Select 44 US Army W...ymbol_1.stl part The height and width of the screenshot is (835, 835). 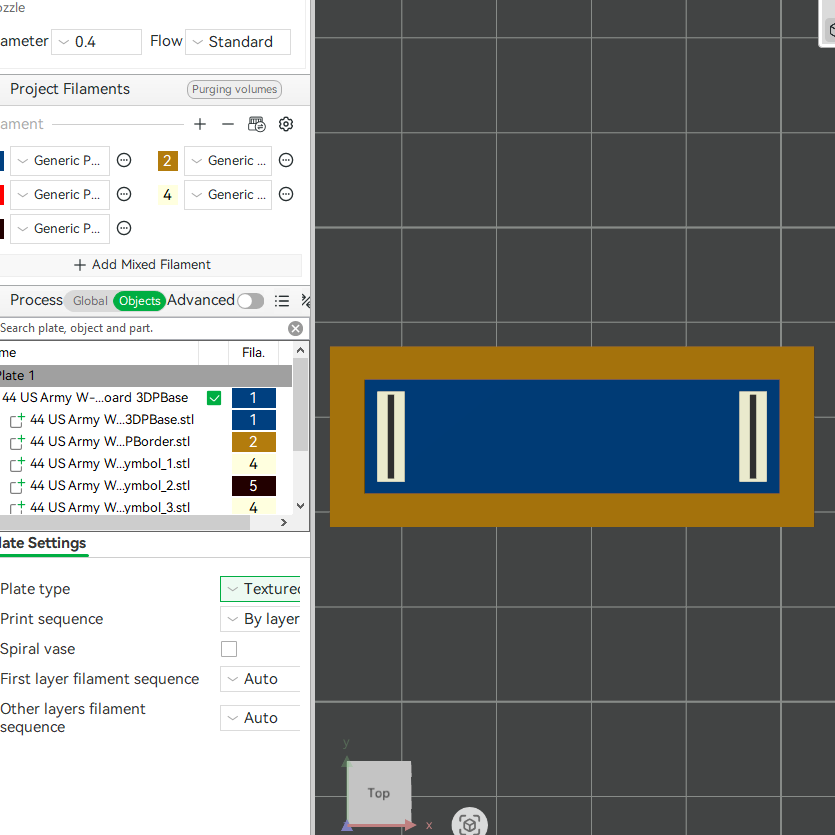(x=110, y=464)
